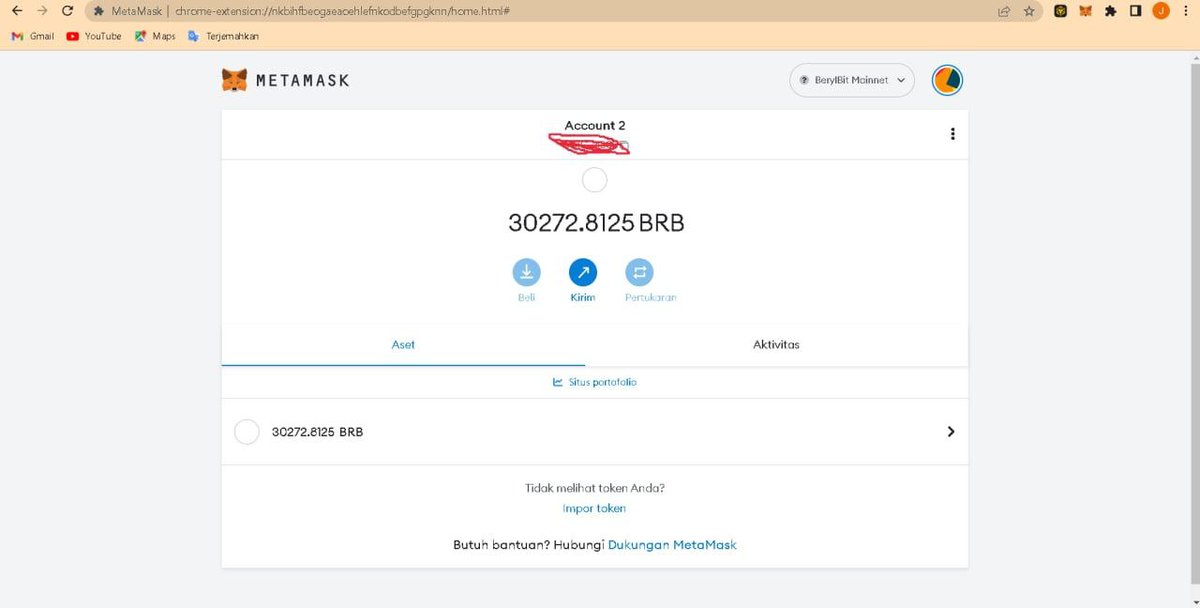The height and width of the screenshot is (608, 1200).
Task: Open the 30272.8125 BRB asset row
Action: (x=595, y=432)
